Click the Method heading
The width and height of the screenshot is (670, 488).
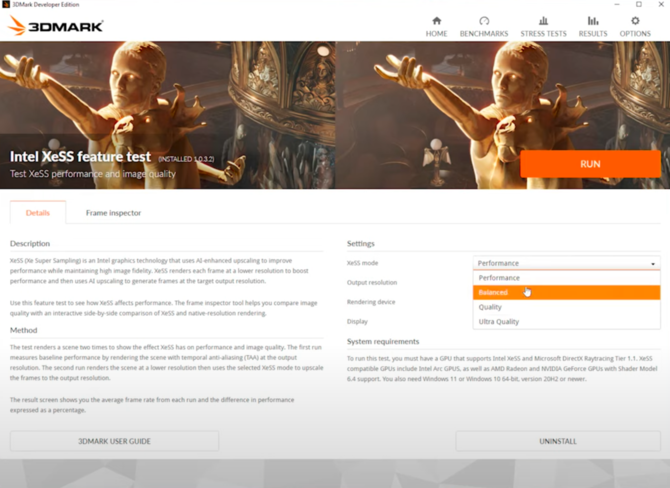tap(24, 330)
